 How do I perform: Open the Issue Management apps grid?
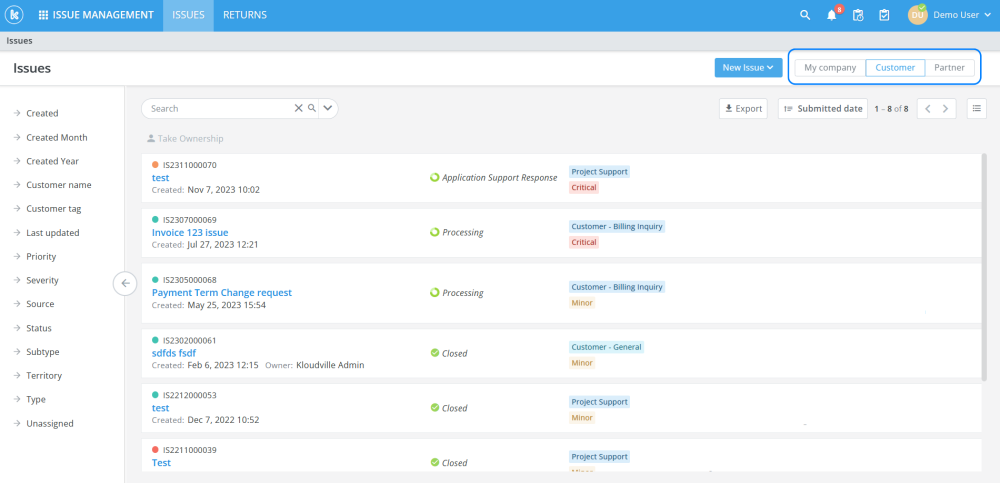tap(95, 15)
